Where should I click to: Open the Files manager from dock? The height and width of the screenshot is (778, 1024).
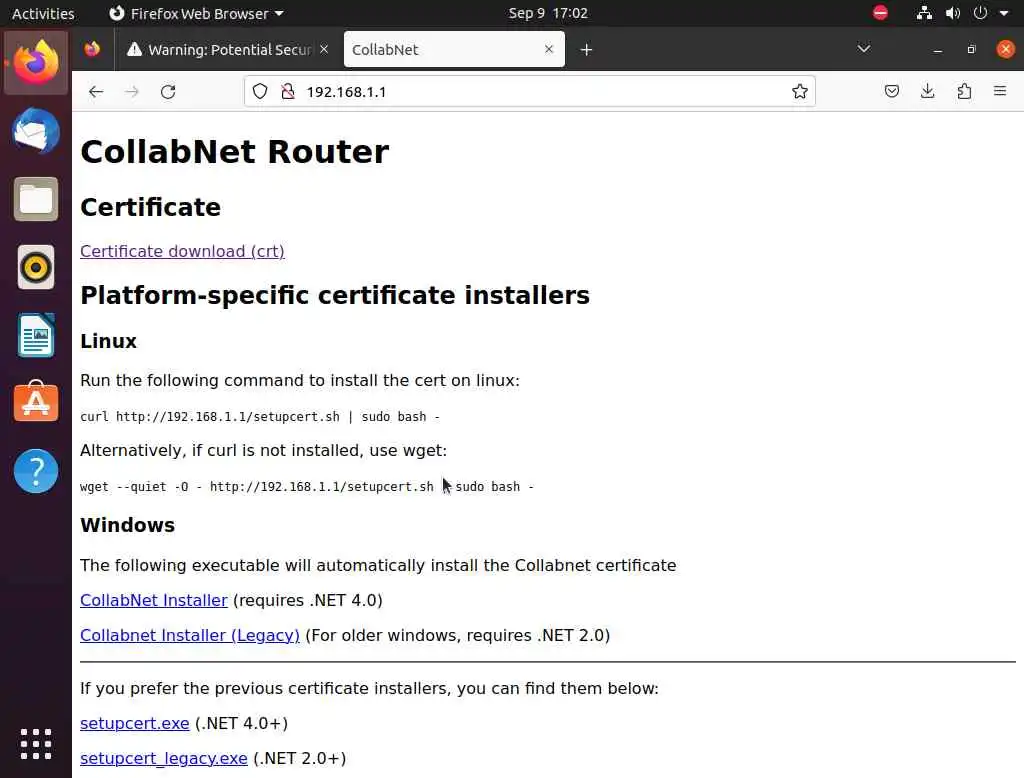point(36,199)
